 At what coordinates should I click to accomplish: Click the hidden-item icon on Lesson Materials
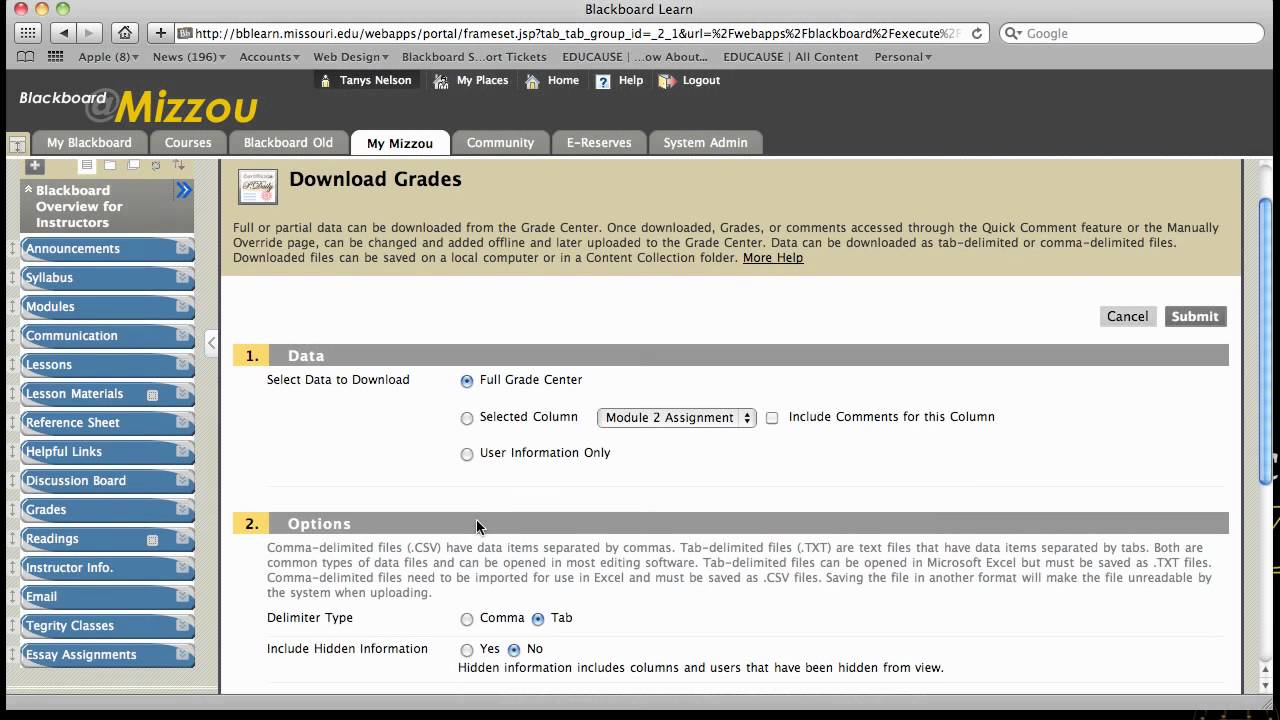tap(152, 395)
